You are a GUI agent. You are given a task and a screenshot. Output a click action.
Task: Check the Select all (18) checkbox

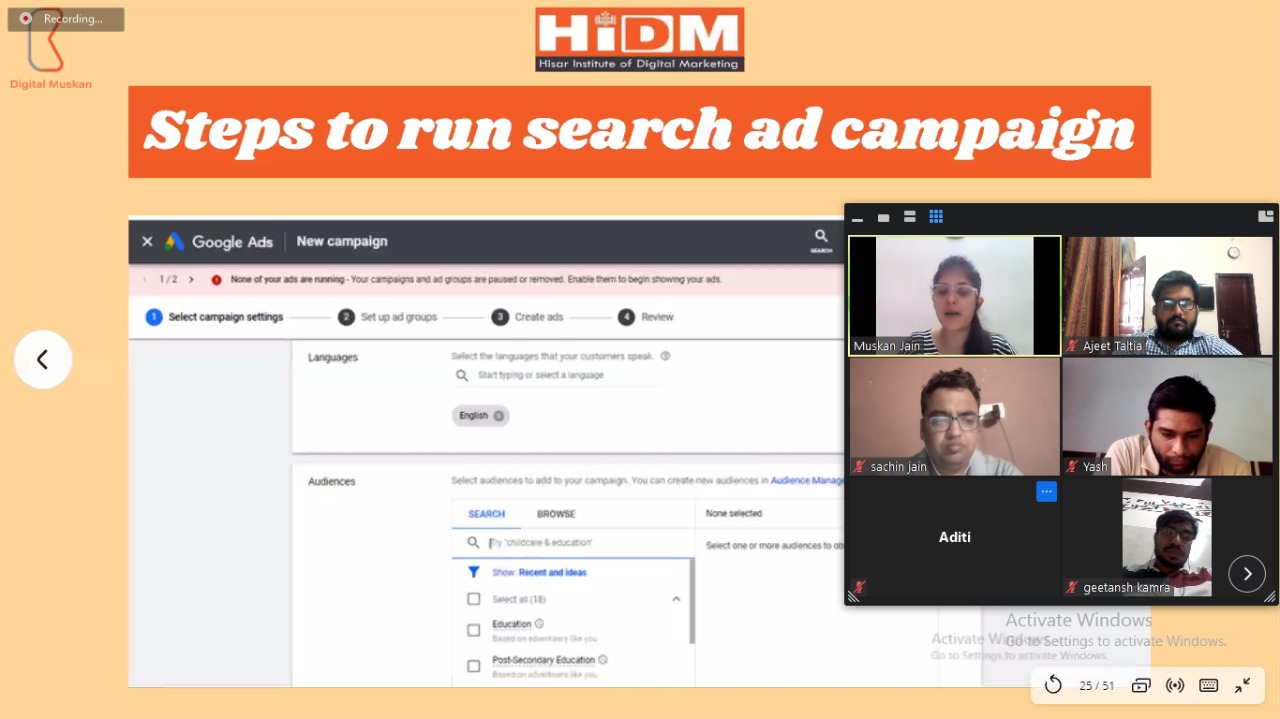pos(474,599)
